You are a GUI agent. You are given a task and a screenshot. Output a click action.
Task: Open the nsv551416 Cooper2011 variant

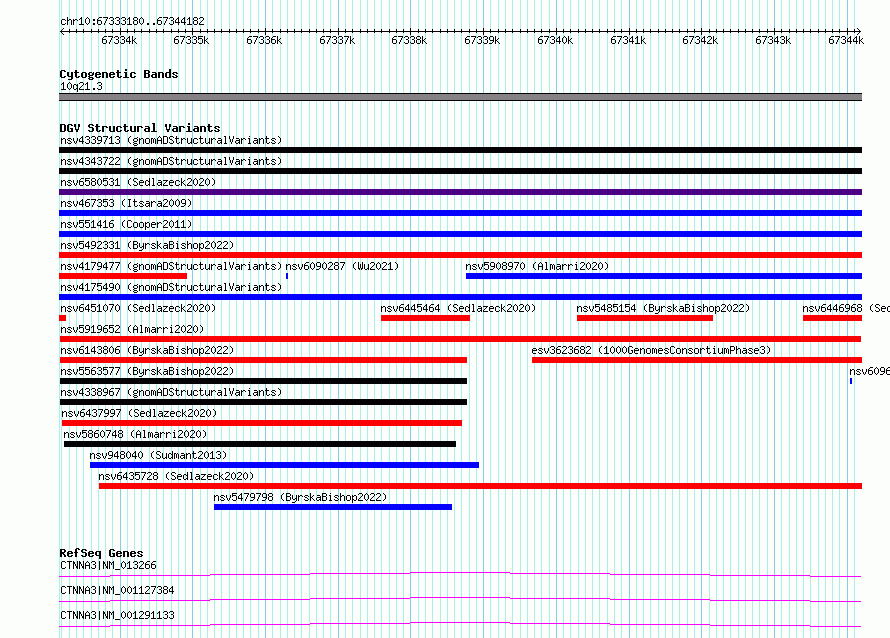[126, 224]
